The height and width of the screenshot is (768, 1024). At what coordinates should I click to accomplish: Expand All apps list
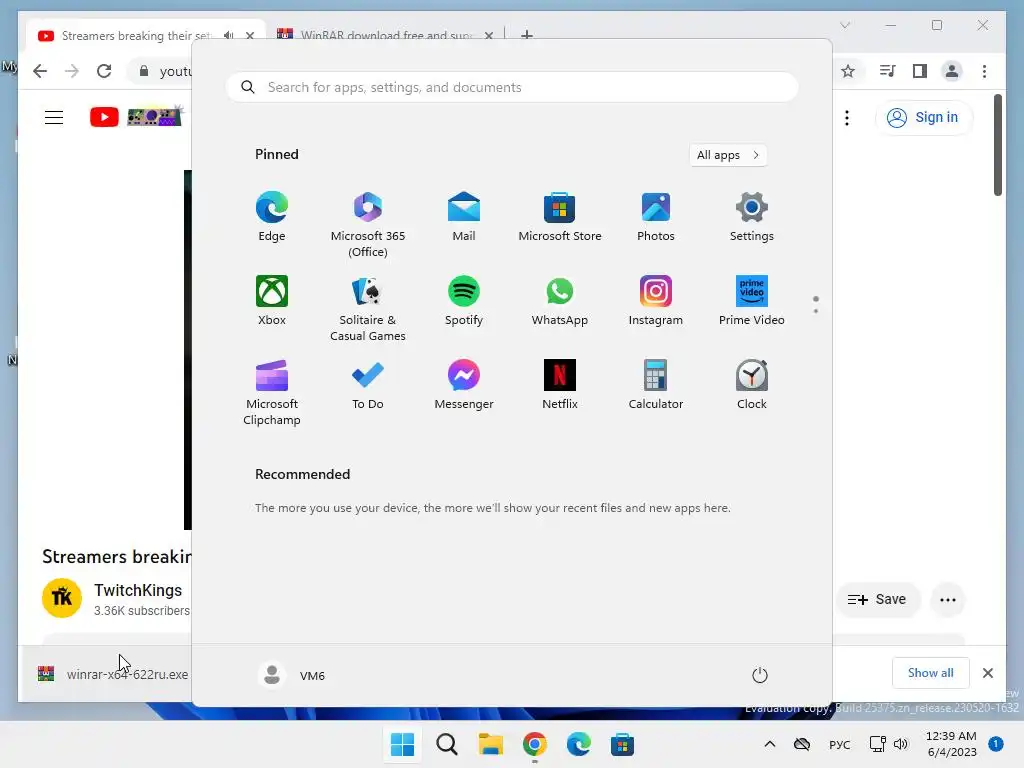pos(728,155)
